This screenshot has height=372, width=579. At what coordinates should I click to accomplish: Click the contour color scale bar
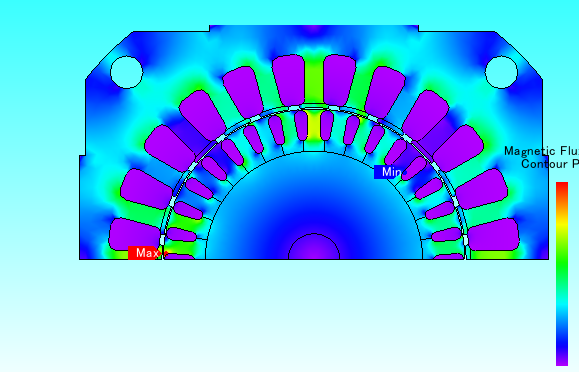click(x=562, y=274)
